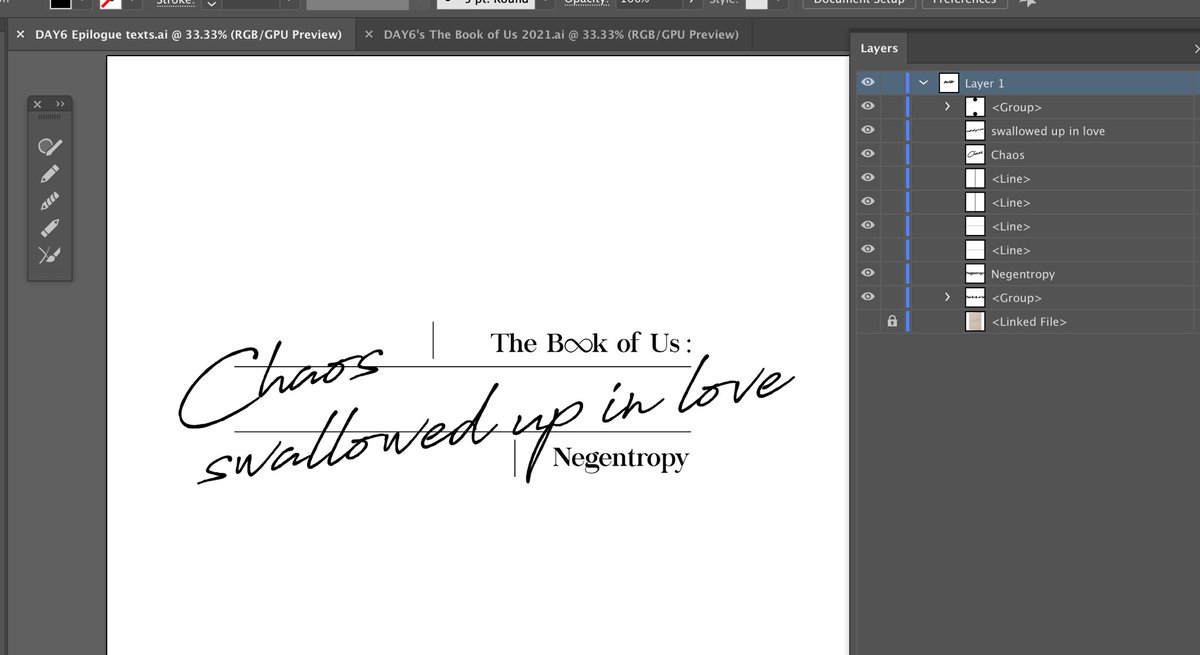
Task: Select the Join tool
Action: tap(49, 255)
